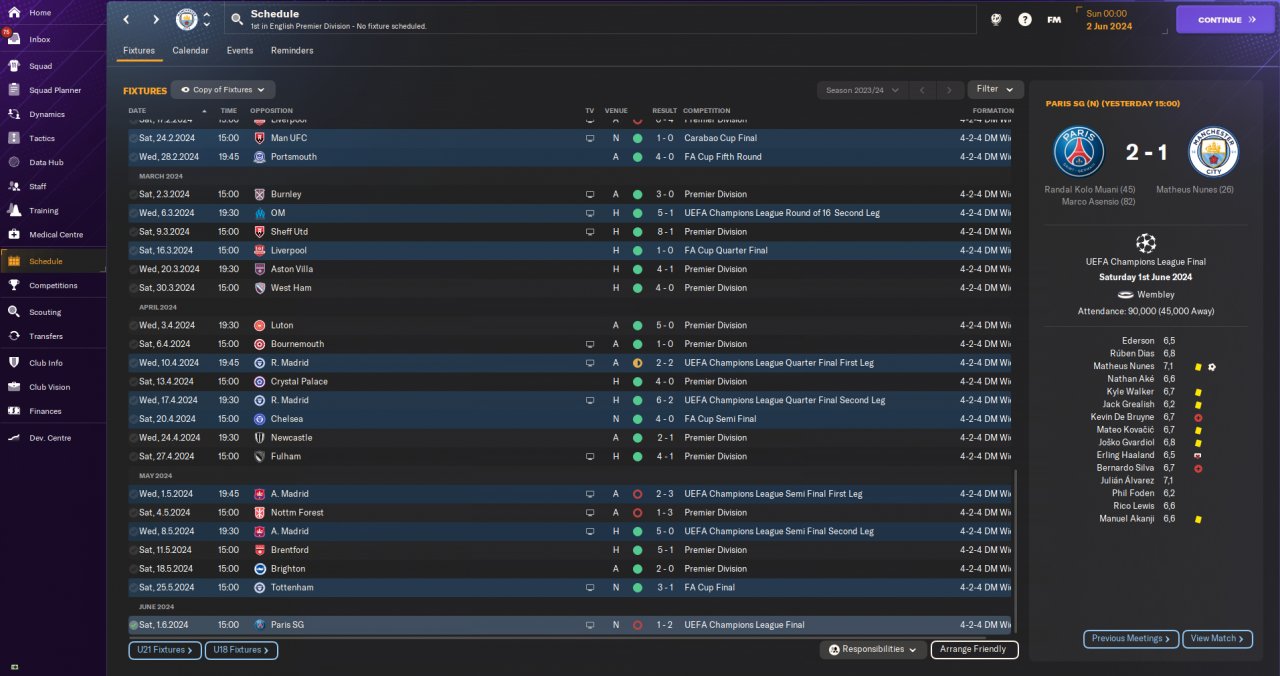1280x676 pixels.
Task: Expand the U18 Fixtures menu
Action: click(242, 650)
